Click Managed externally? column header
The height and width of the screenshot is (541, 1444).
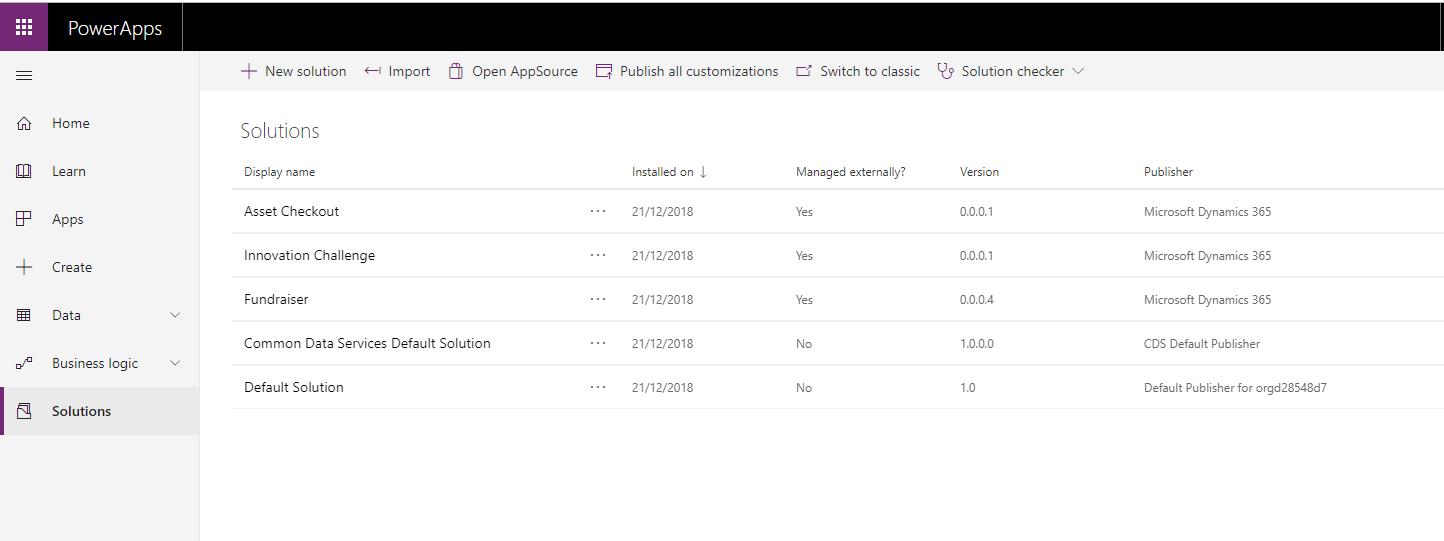tap(851, 172)
